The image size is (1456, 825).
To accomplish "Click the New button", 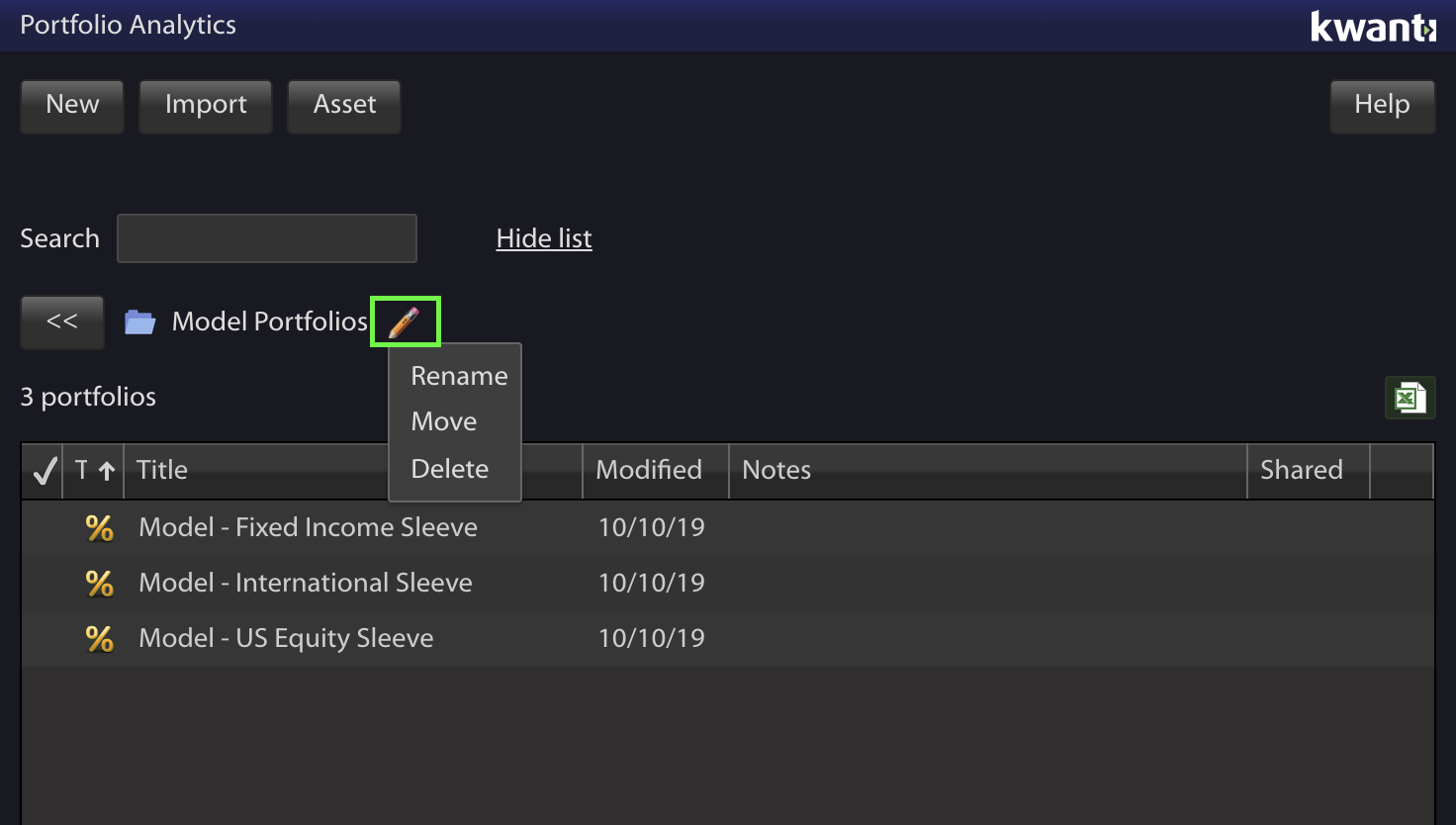I will (x=72, y=106).
